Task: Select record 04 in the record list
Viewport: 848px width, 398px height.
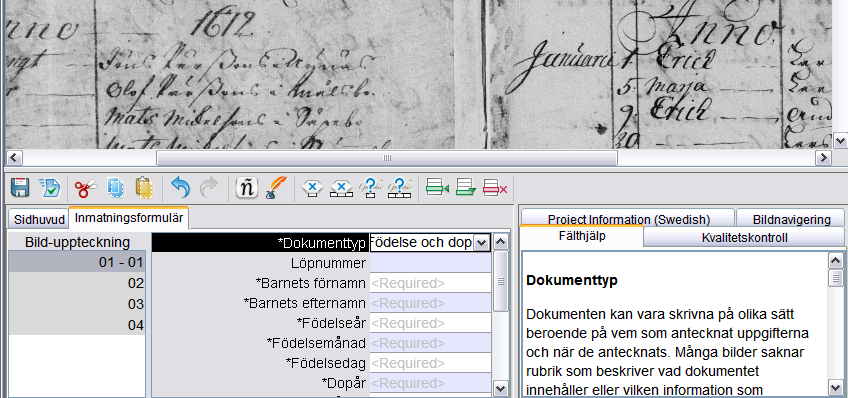Action: (77, 325)
